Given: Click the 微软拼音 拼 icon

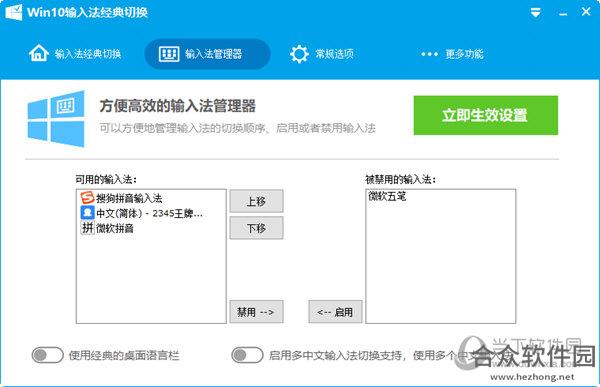Looking at the screenshot, I should [x=87, y=228].
